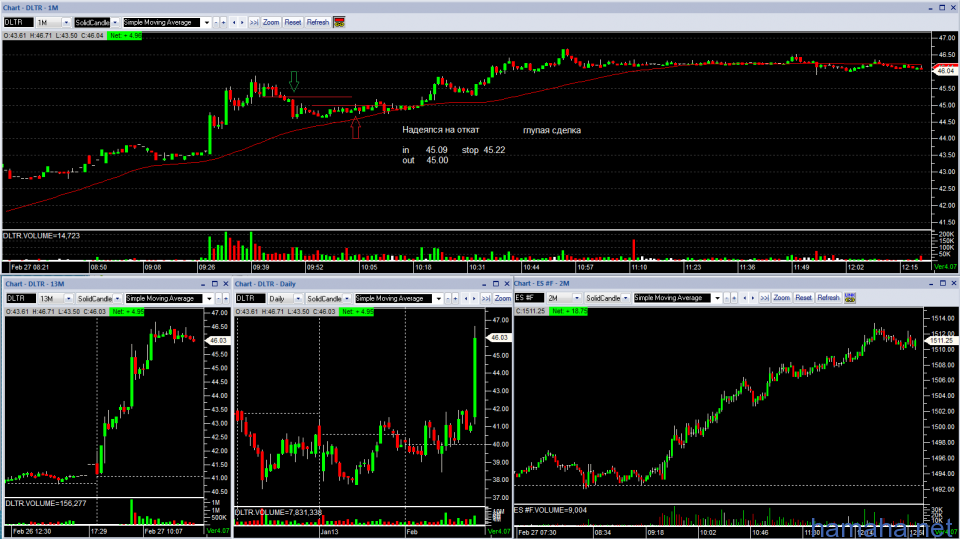This screenshot has width=960, height=539.
Task: Click left arrow in ES #F chart toolbar
Action: point(744,298)
